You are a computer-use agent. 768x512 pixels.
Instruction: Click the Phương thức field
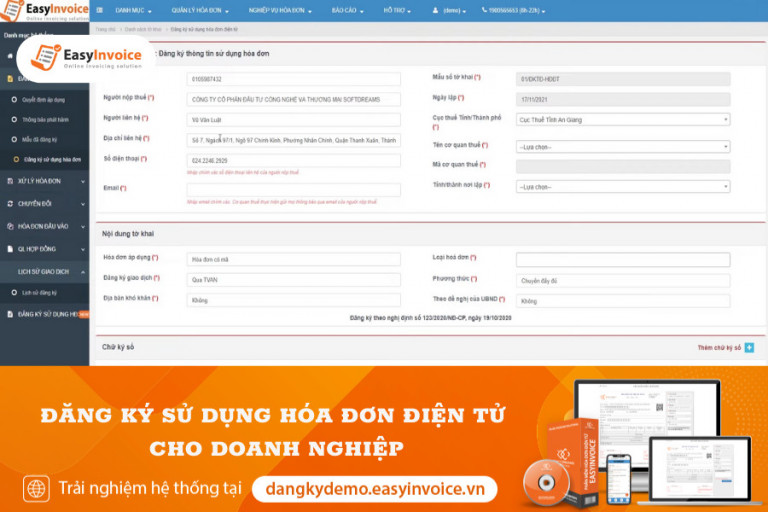point(623,281)
